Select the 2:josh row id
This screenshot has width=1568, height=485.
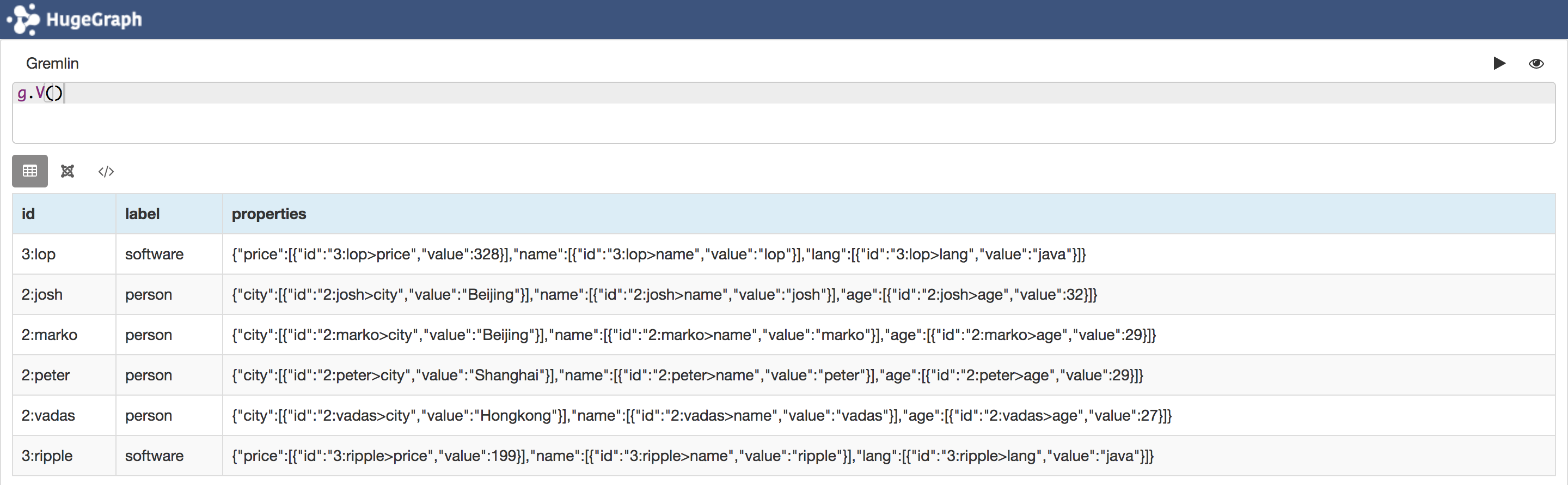pyautogui.click(x=42, y=294)
